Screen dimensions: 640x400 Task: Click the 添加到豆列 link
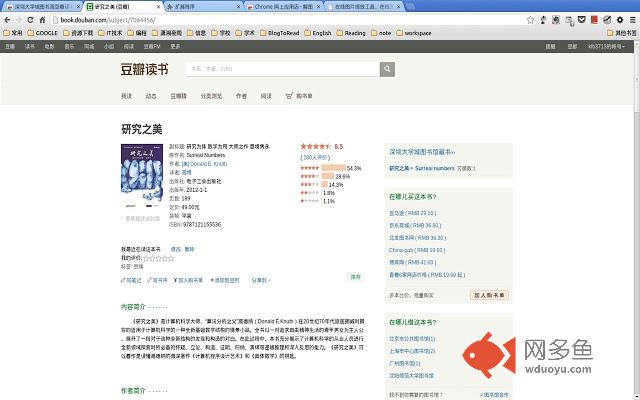tap(225, 280)
